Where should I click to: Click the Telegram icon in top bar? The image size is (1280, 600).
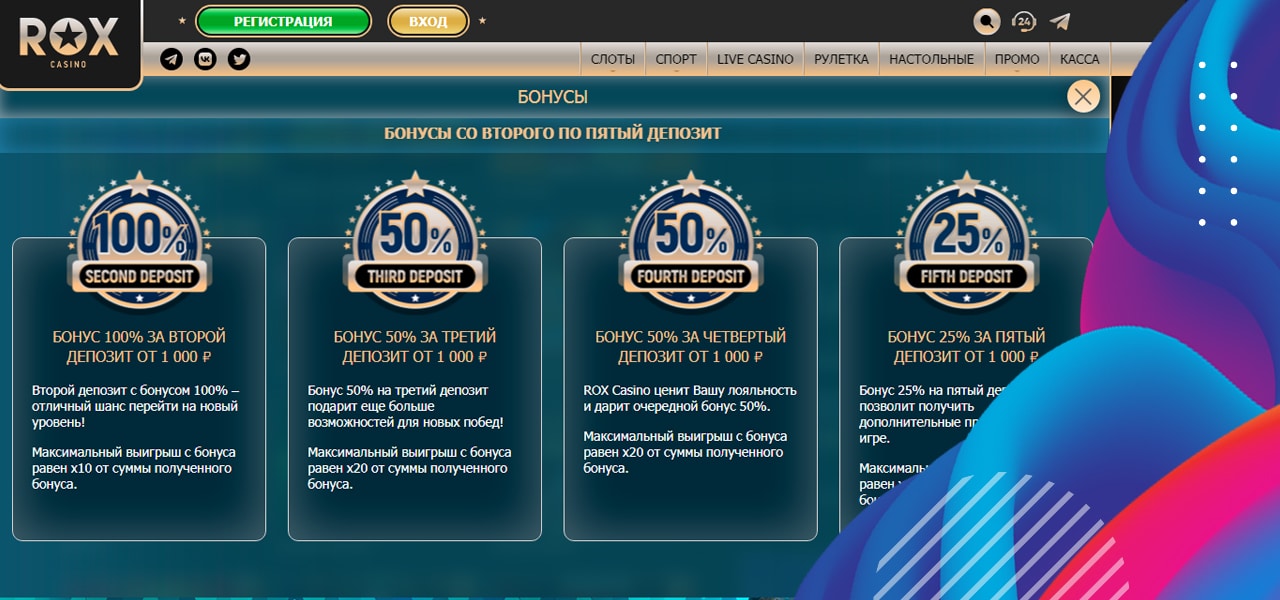pyautogui.click(x=1059, y=21)
